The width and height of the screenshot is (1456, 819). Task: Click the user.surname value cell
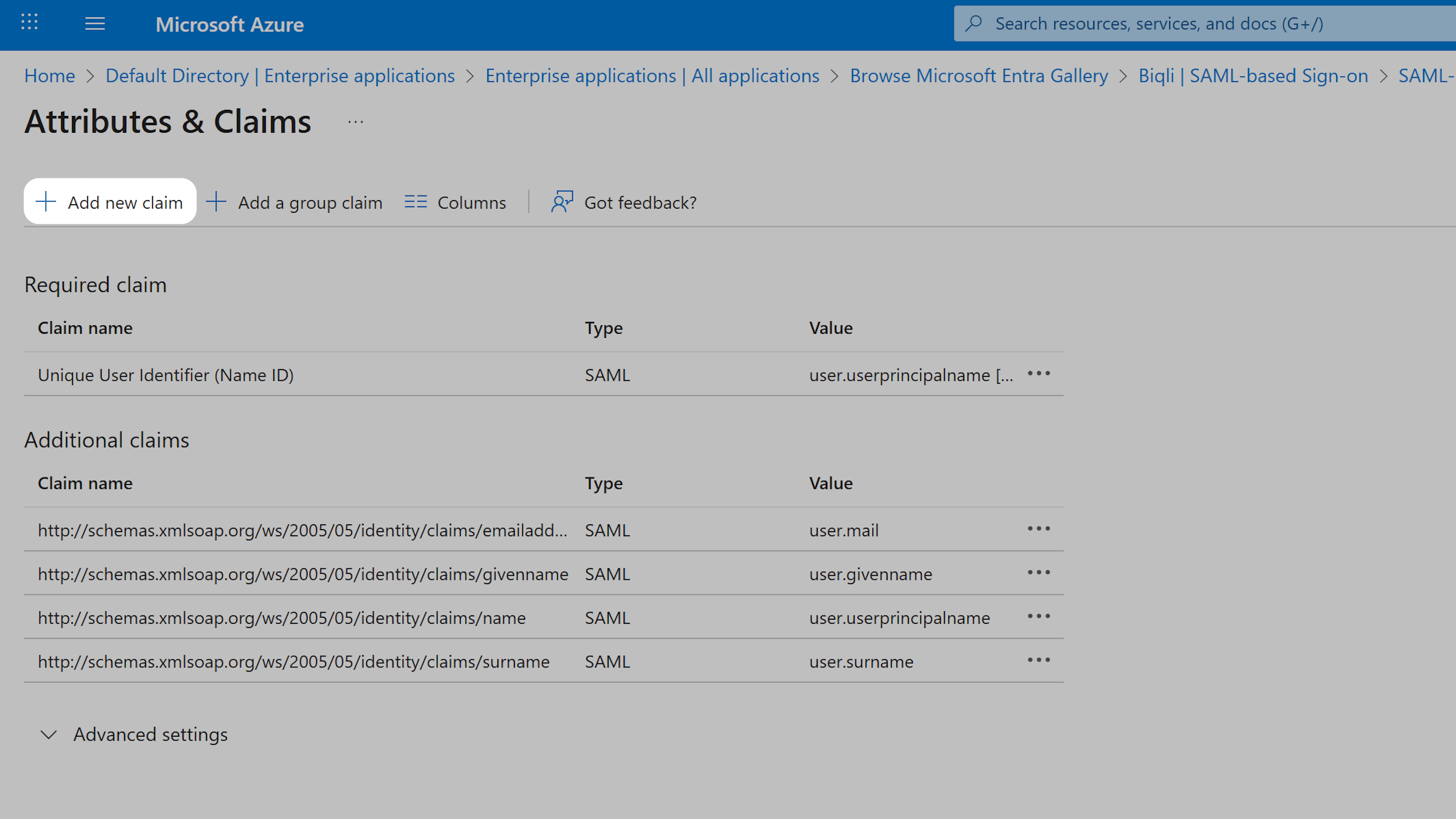pyautogui.click(x=861, y=661)
